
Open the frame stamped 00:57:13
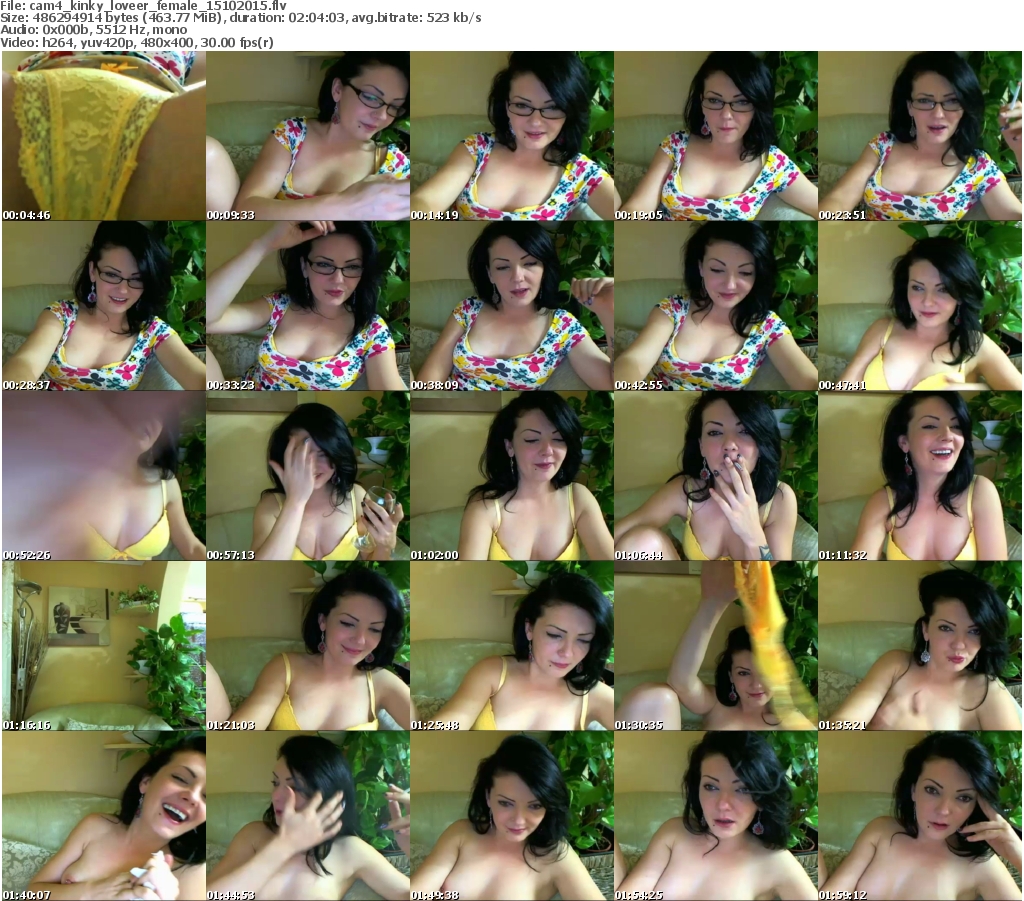(308, 476)
